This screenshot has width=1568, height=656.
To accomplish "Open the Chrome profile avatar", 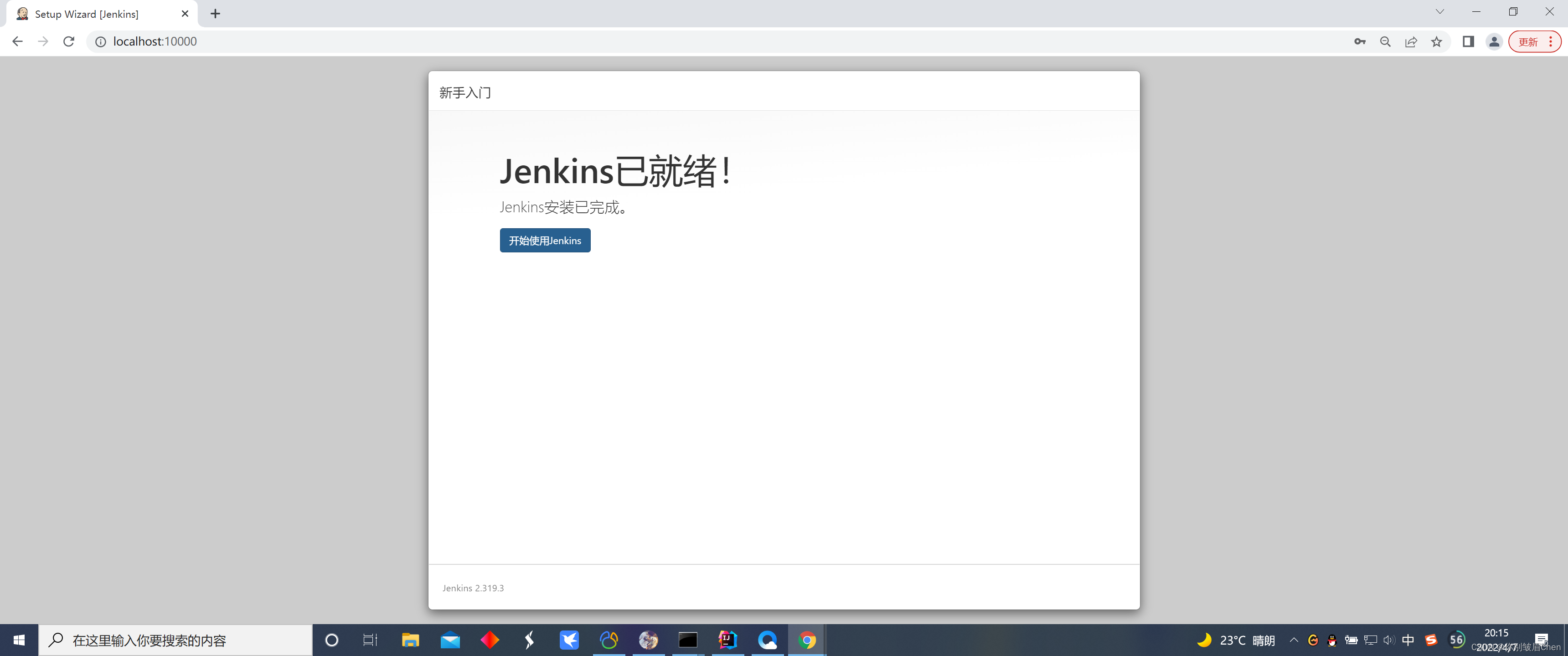I will 1494,41.
